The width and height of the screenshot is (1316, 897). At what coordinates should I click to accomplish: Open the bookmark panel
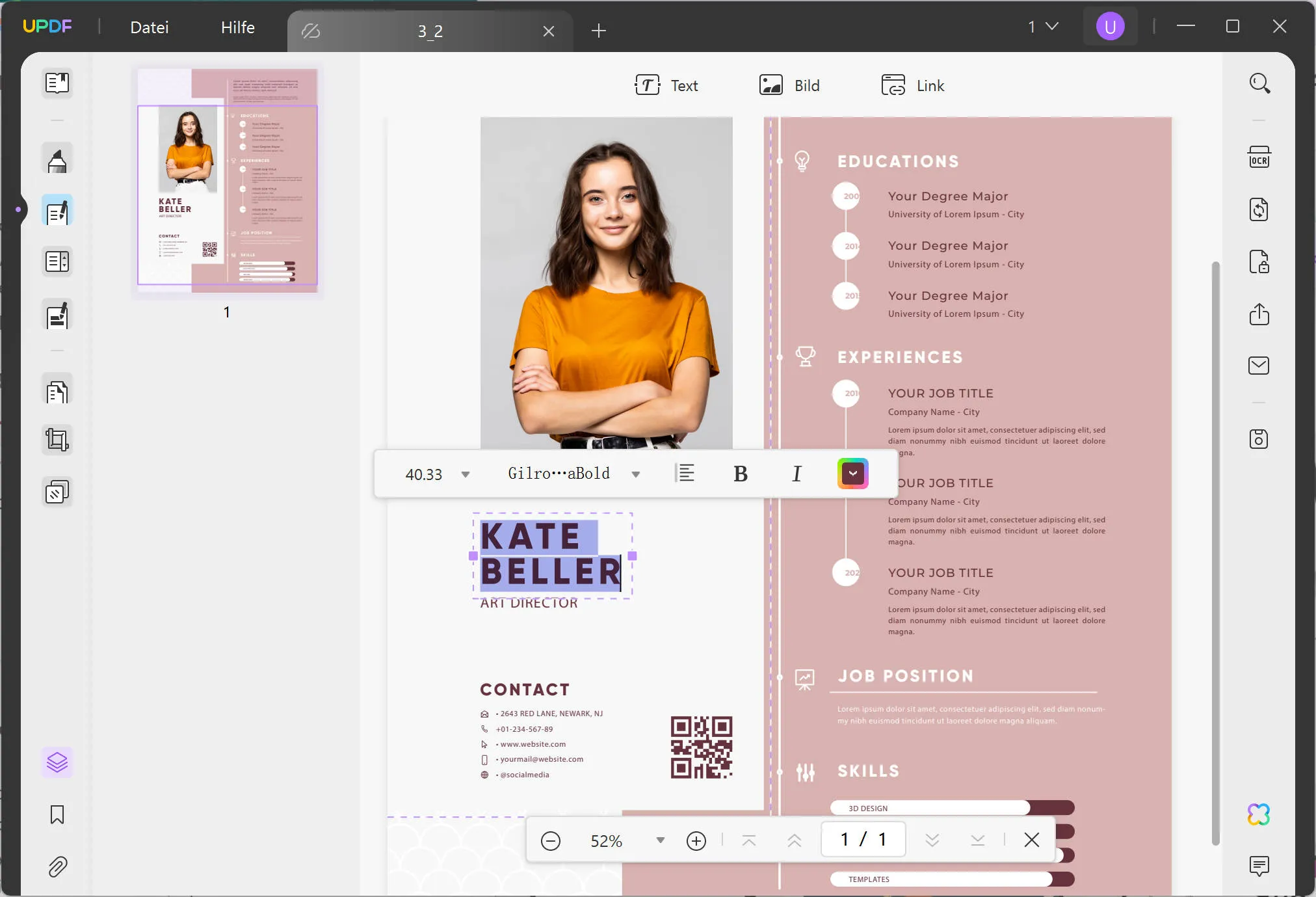(x=57, y=814)
